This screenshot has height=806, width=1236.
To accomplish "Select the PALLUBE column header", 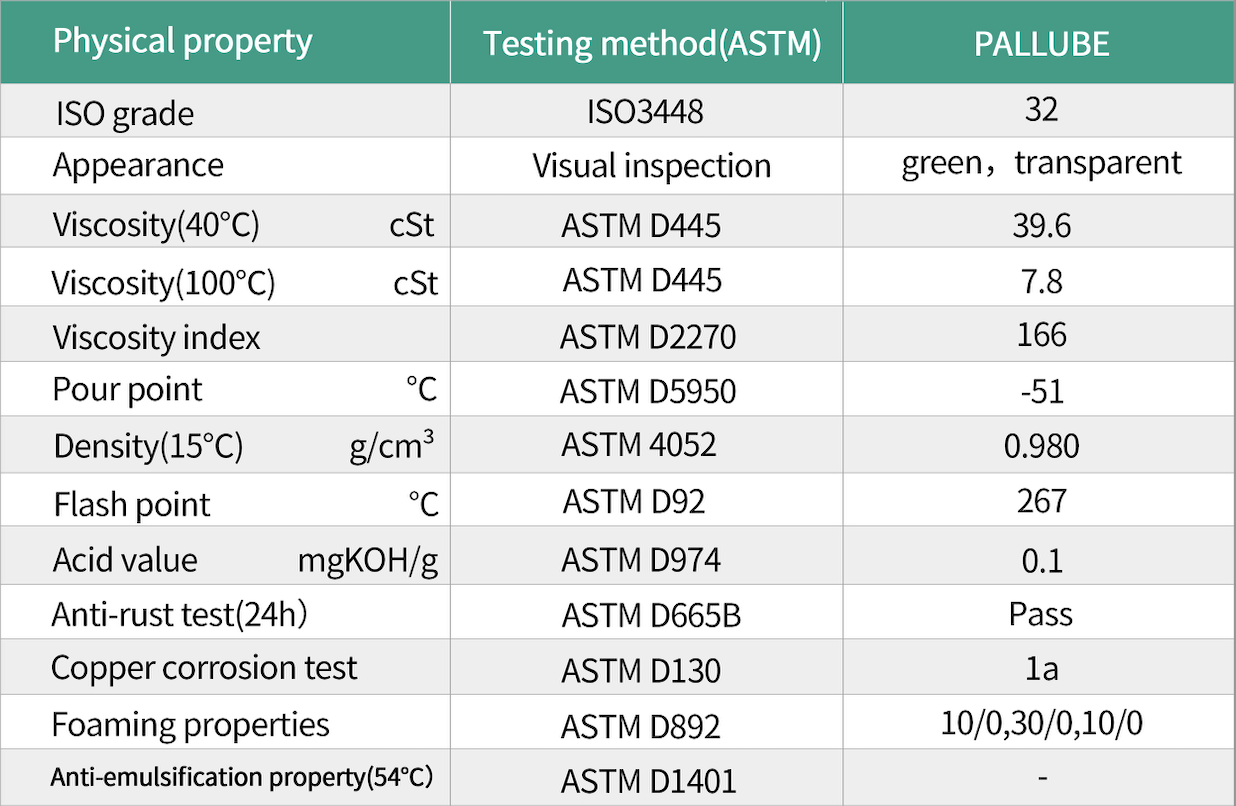I will point(1041,44).
